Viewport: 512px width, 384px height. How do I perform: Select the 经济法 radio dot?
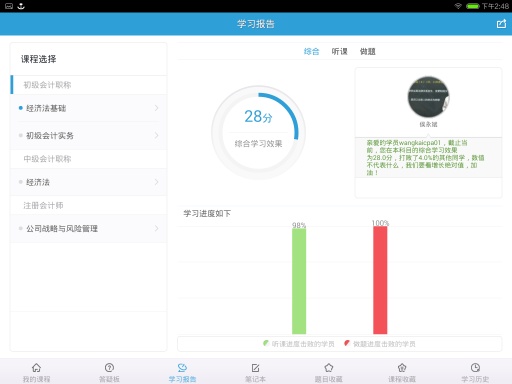(21, 182)
